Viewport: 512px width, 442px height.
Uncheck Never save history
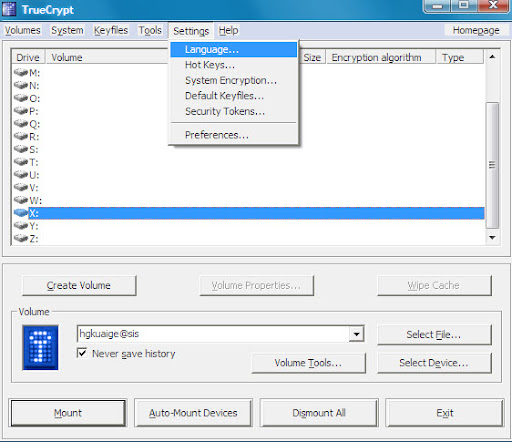[82, 353]
